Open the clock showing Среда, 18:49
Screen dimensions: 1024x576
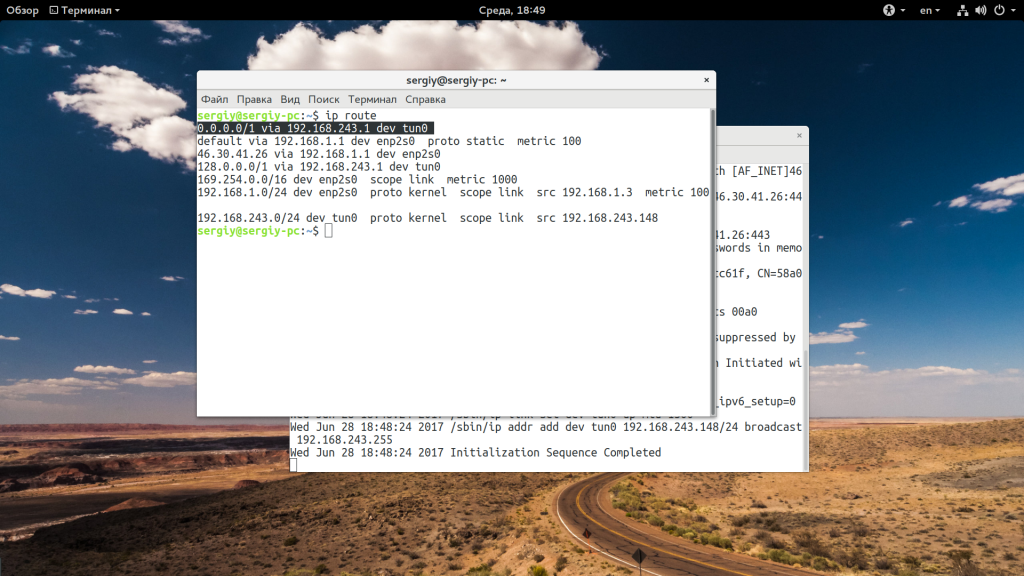tap(511, 10)
